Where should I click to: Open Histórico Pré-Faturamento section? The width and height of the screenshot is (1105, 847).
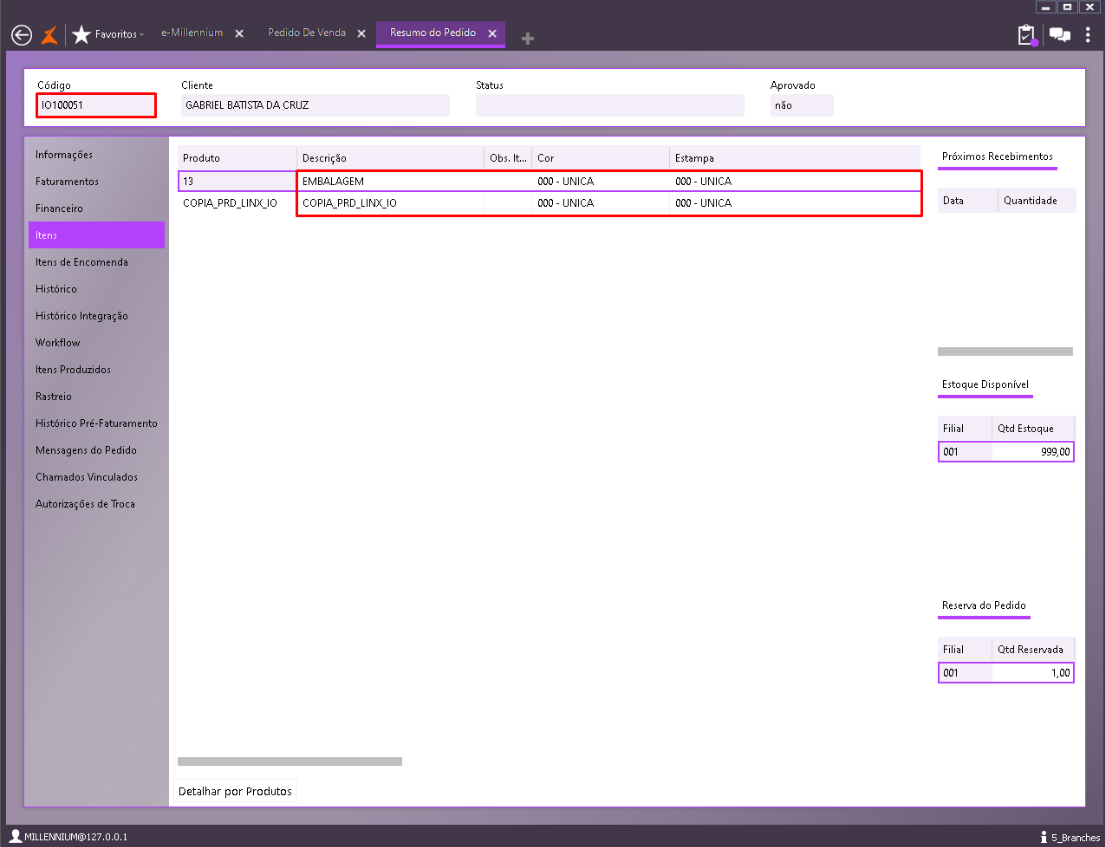[x=97, y=423]
